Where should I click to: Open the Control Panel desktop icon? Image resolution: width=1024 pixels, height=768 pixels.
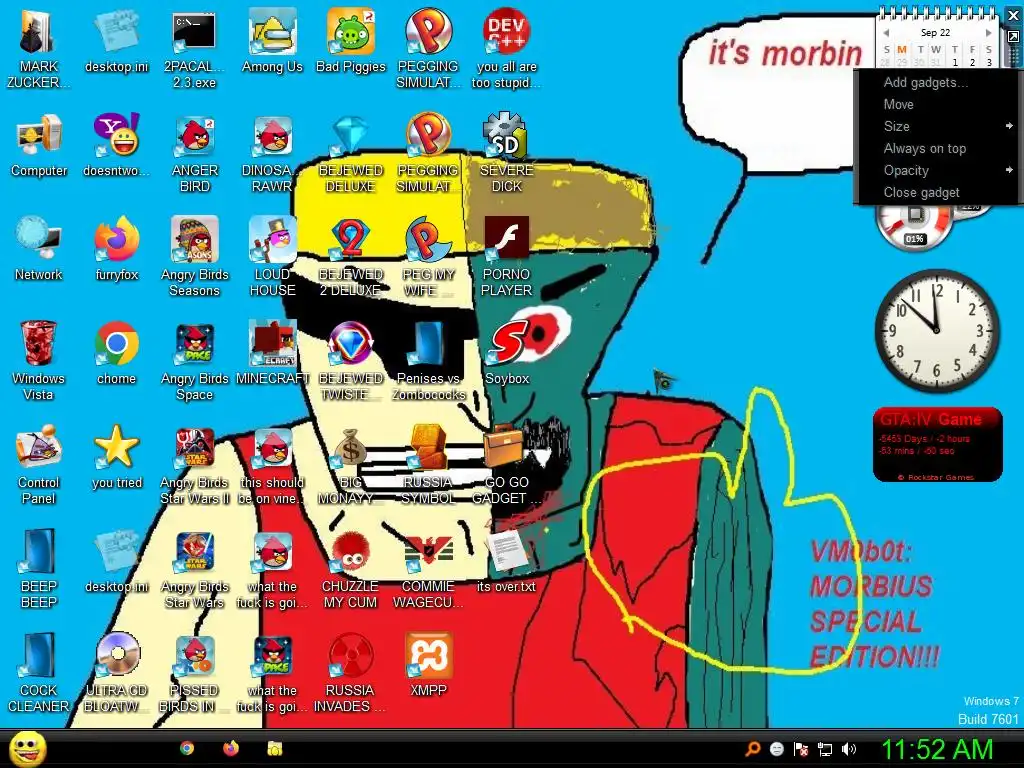[39, 464]
